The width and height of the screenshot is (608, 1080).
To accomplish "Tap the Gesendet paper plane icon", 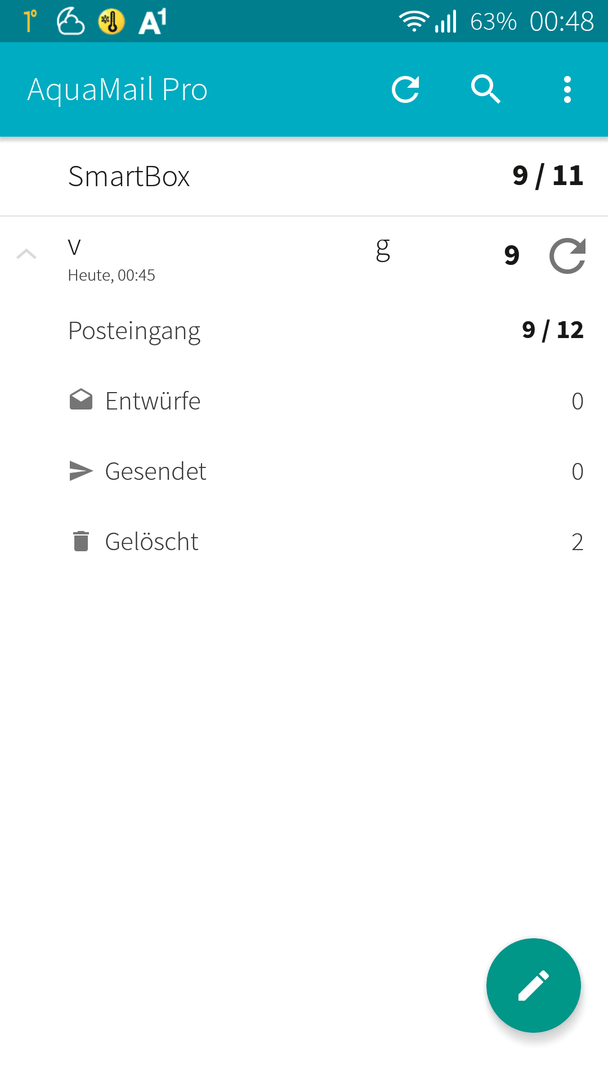I will 81,471.
